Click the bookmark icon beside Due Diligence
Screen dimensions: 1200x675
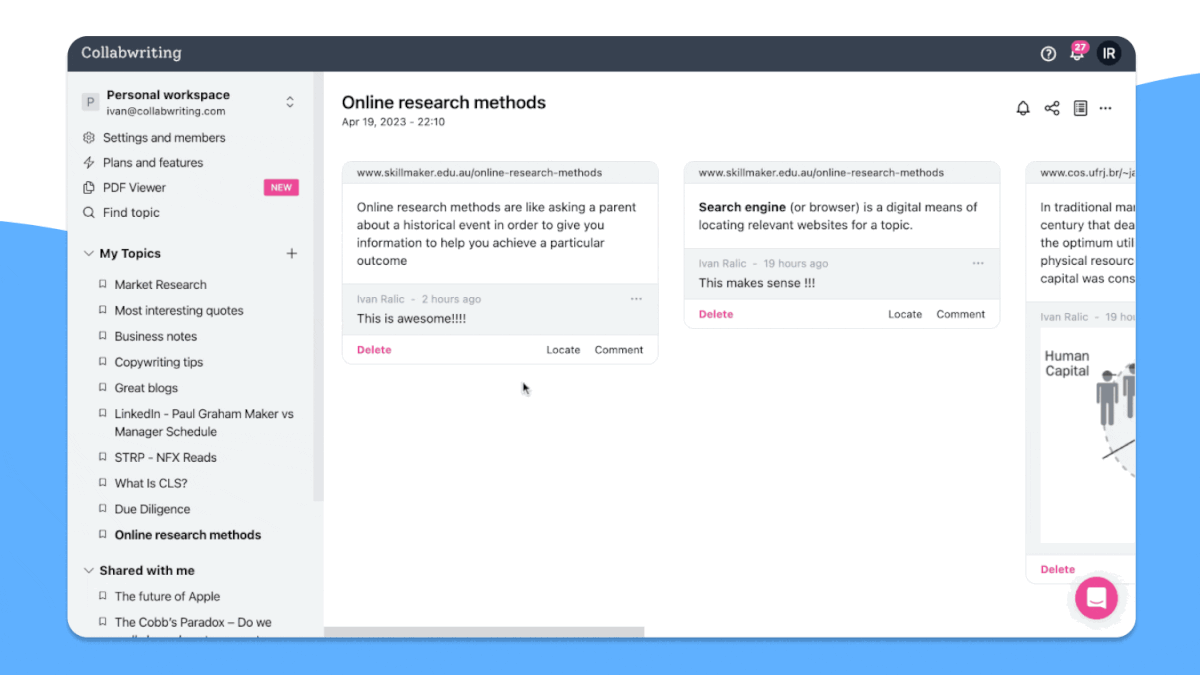pyautogui.click(x=102, y=509)
